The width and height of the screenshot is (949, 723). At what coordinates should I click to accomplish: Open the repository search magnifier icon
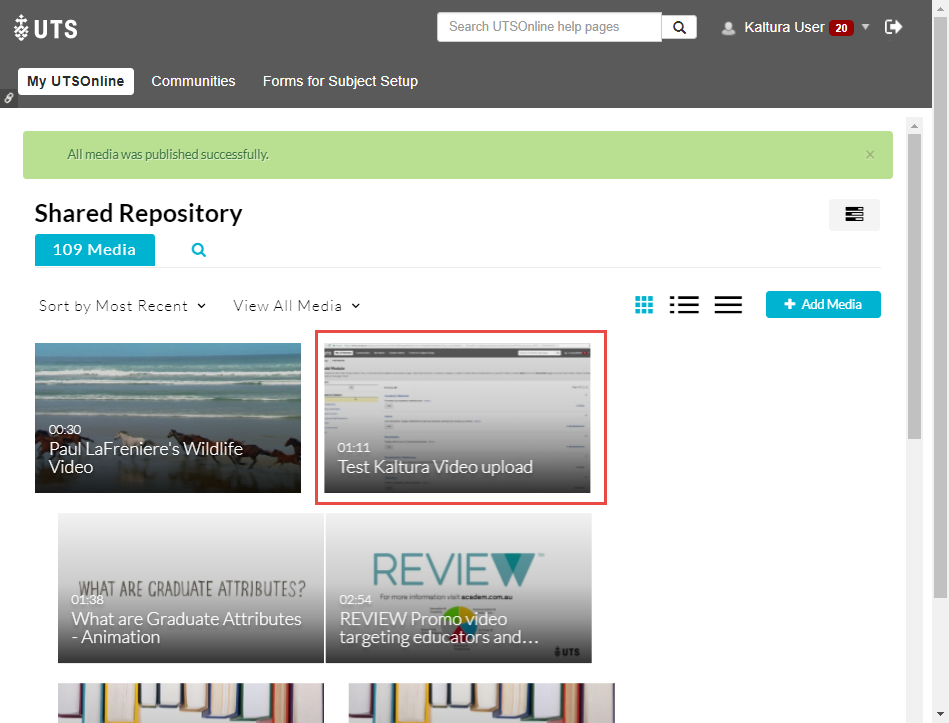(x=199, y=250)
